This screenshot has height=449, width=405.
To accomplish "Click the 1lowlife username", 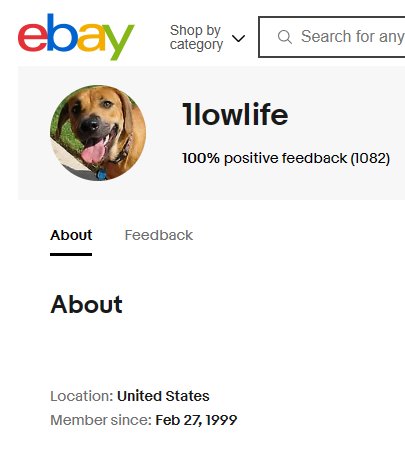I will click(235, 114).
